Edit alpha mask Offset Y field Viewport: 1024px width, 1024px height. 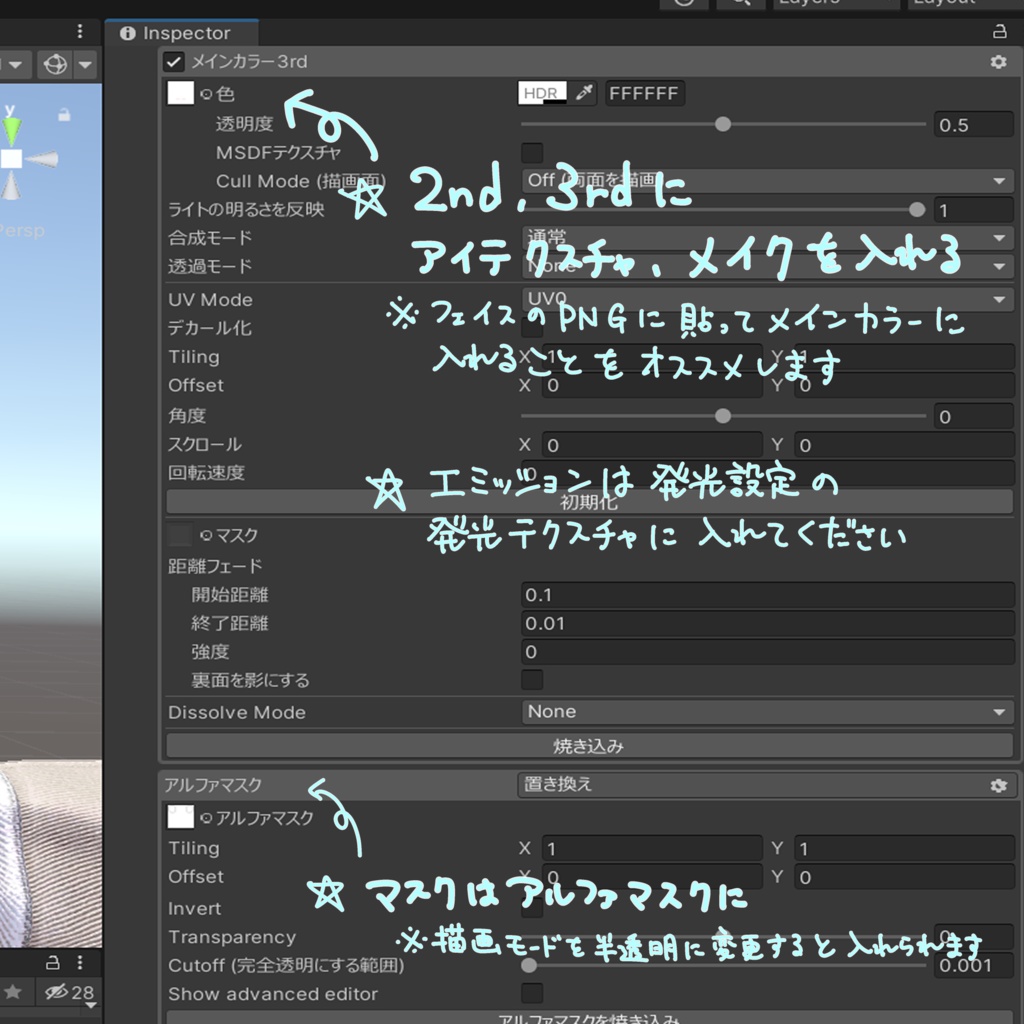tap(904, 877)
